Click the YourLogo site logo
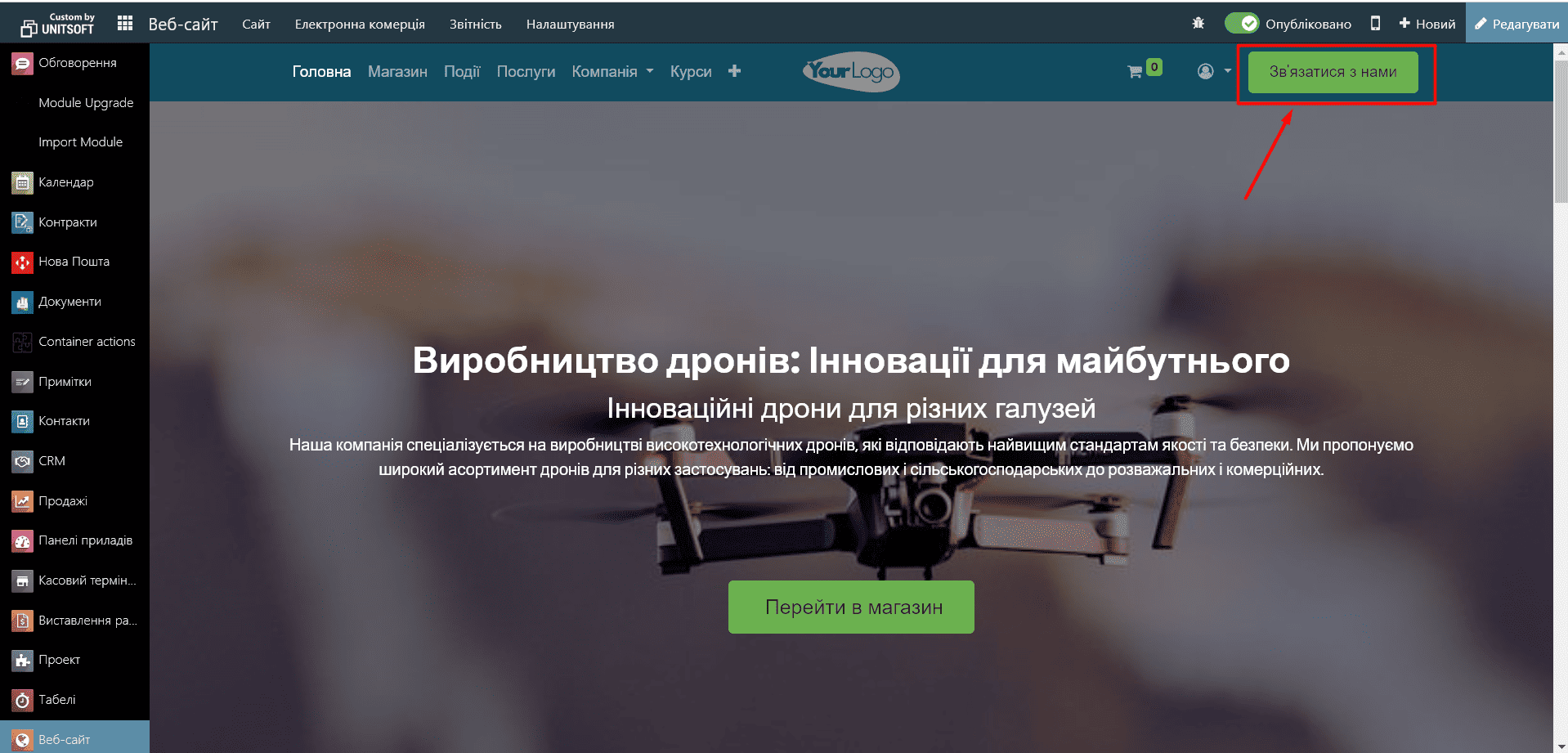This screenshot has width=1568, height=753. tap(850, 72)
